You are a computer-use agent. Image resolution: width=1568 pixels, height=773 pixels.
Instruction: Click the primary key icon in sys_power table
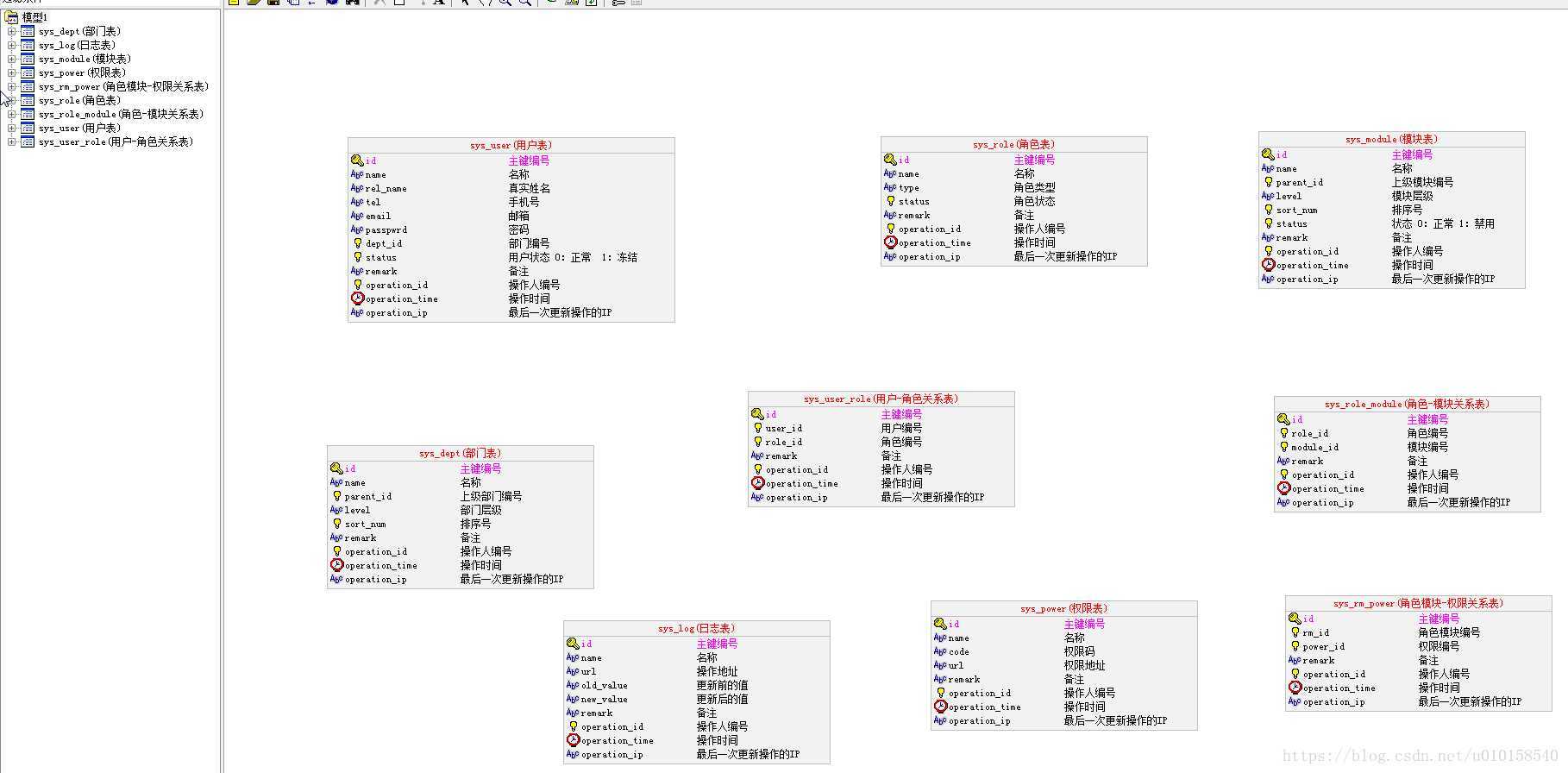coord(940,624)
